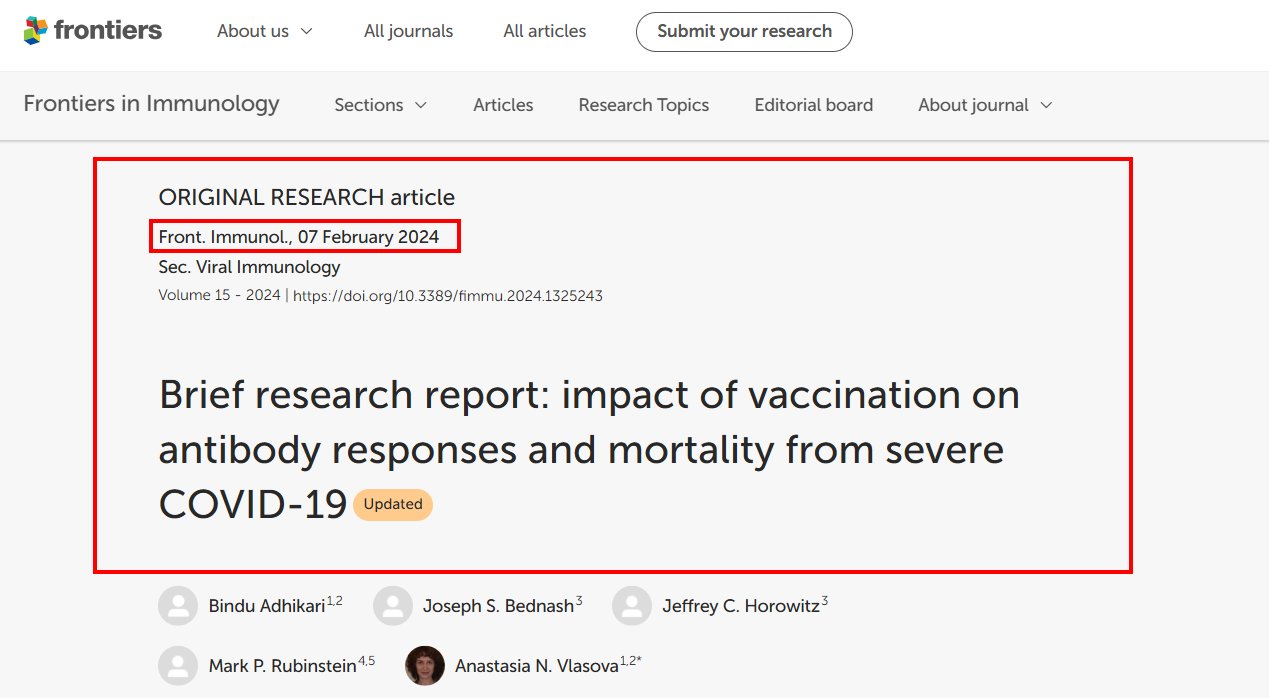
Task: Click Joseph S. Bednash's avatar icon
Action: (x=393, y=606)
